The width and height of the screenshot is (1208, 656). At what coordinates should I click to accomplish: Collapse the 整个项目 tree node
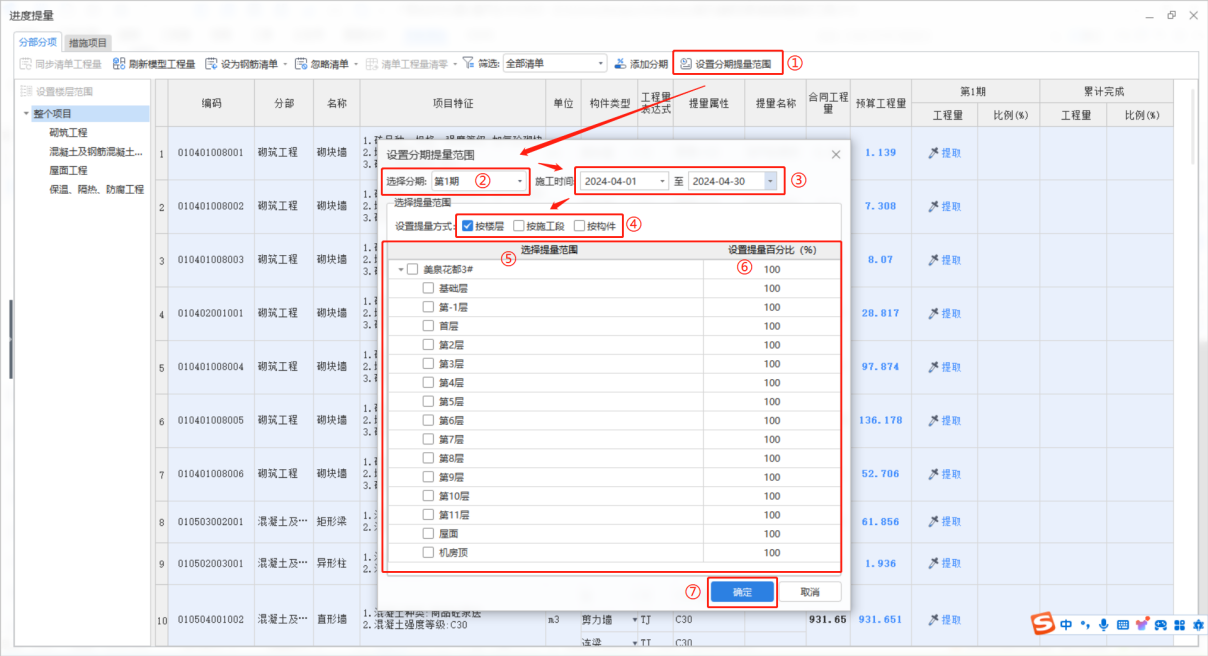pyautogui.click(x=26, y=113)
